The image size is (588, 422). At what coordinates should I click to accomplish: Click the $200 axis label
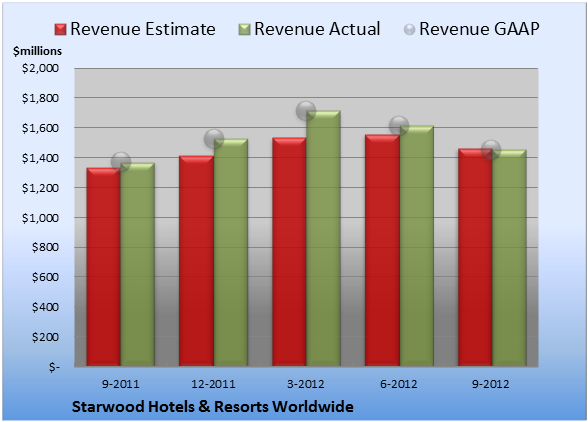point(45,337)
